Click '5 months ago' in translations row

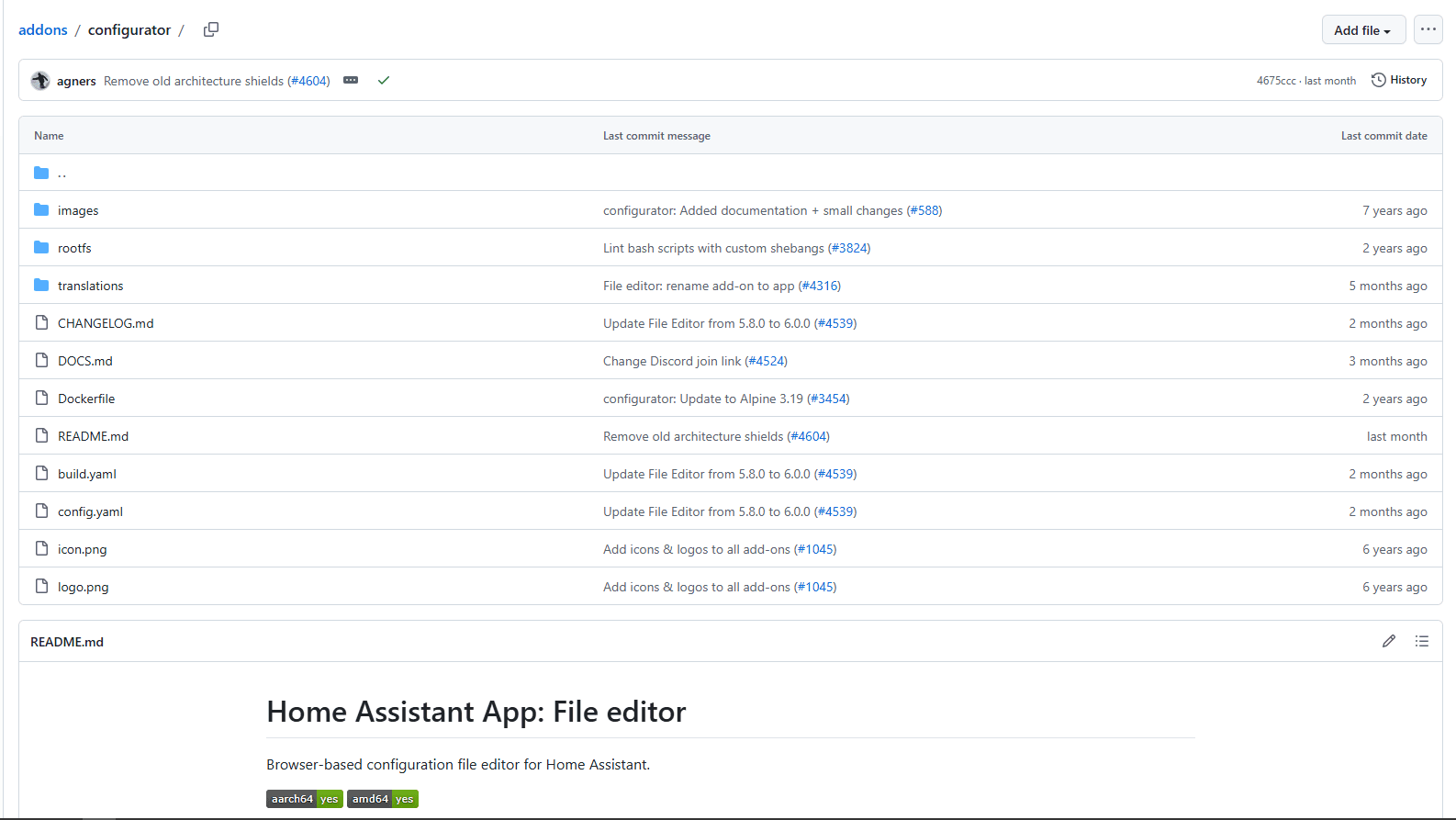coord(1388,286)
